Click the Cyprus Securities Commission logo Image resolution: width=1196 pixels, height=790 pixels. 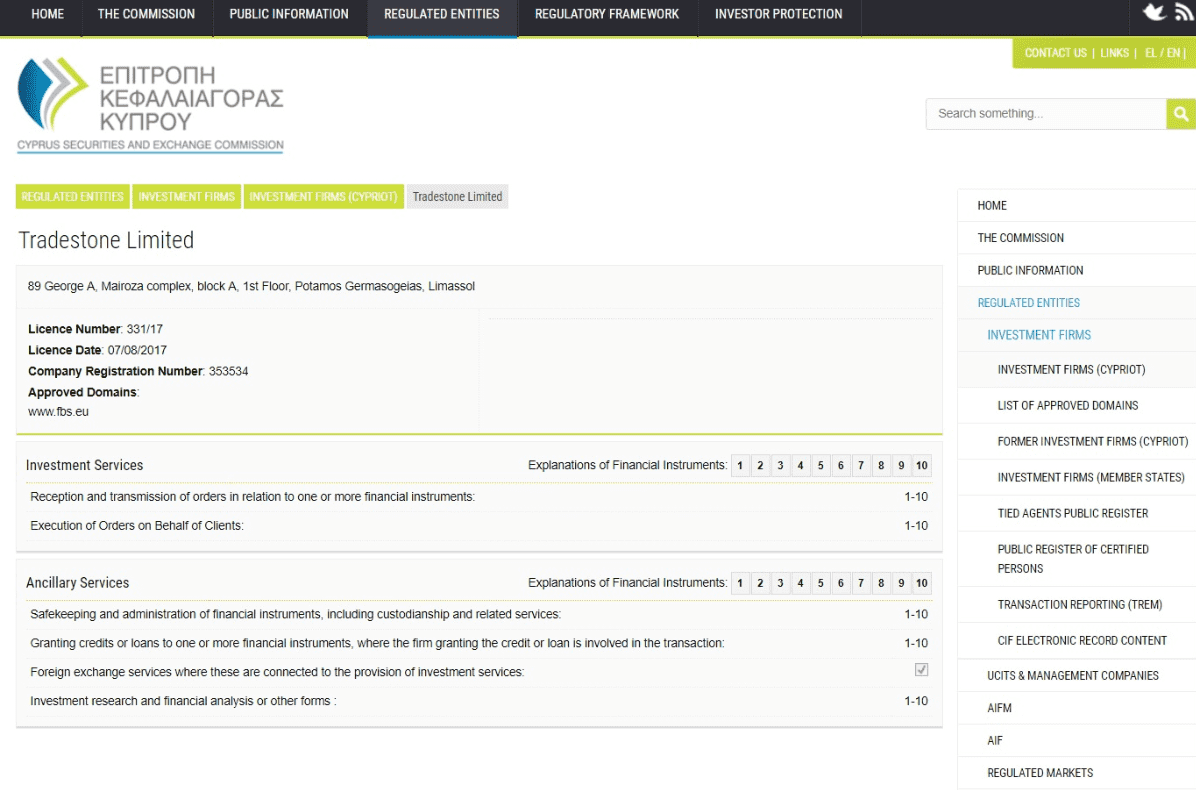(150, 105)
